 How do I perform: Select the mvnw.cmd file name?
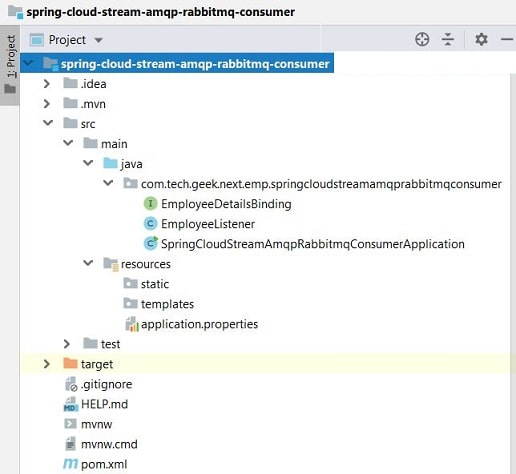(x=109, y=444)
